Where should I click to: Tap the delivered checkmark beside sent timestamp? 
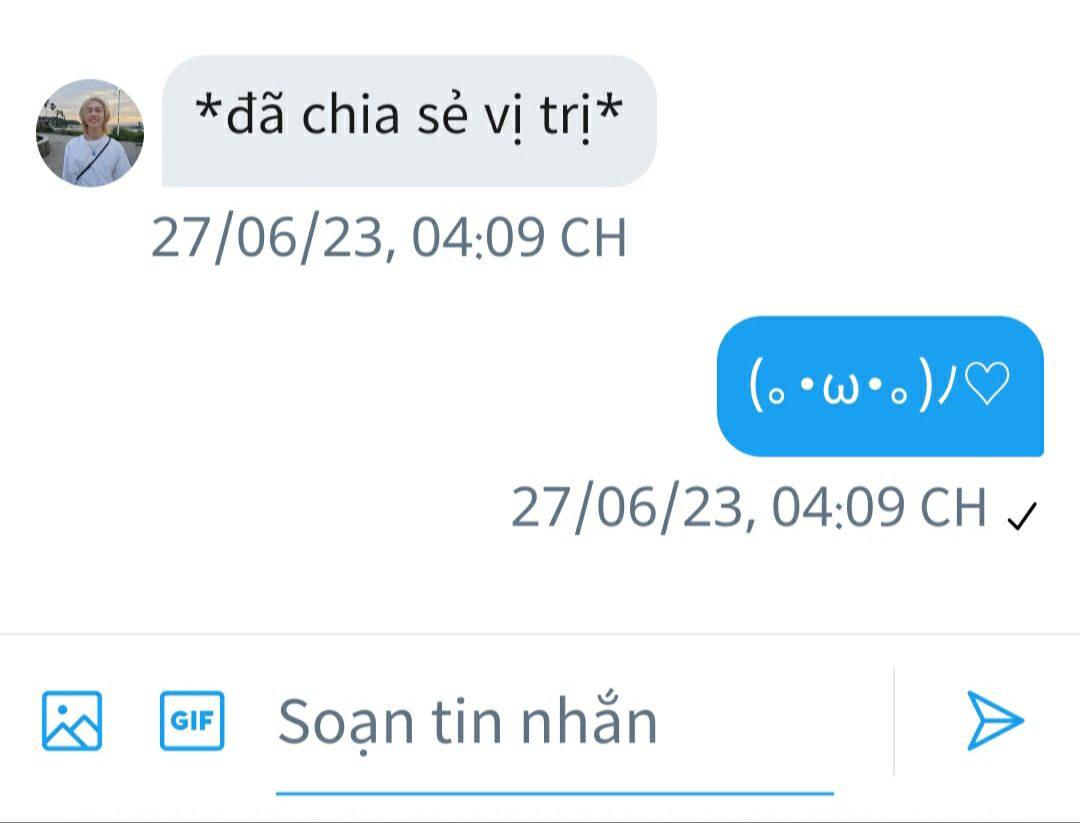1021,516
